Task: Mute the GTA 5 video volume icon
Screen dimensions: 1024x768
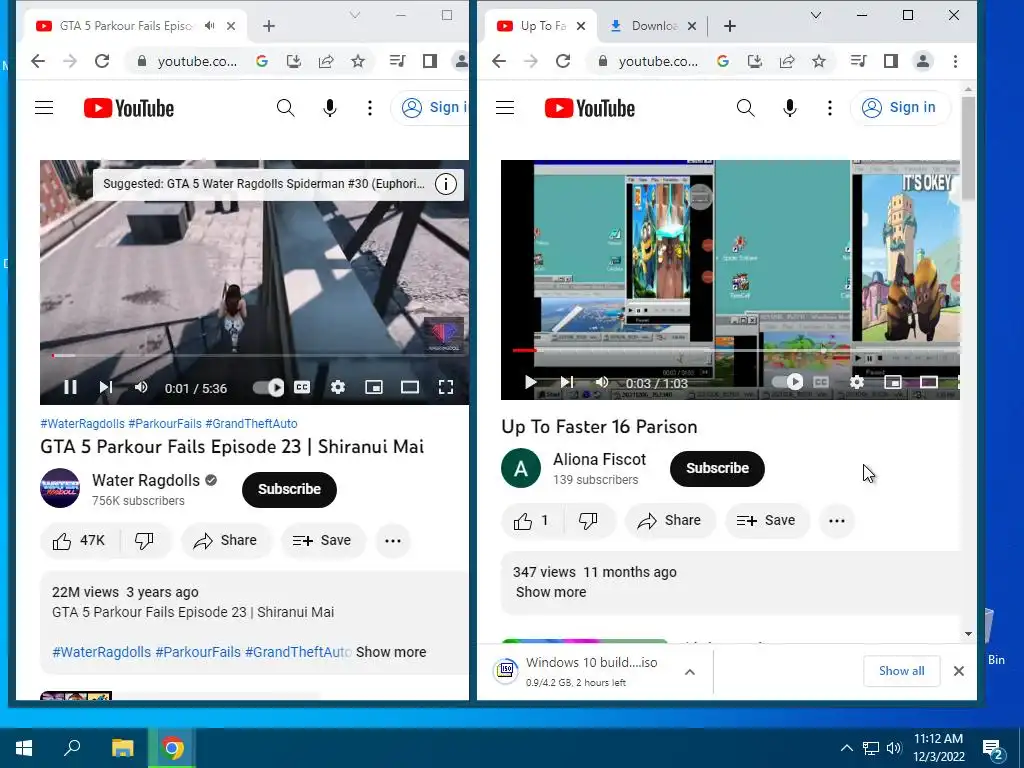Action: [140, 387]
